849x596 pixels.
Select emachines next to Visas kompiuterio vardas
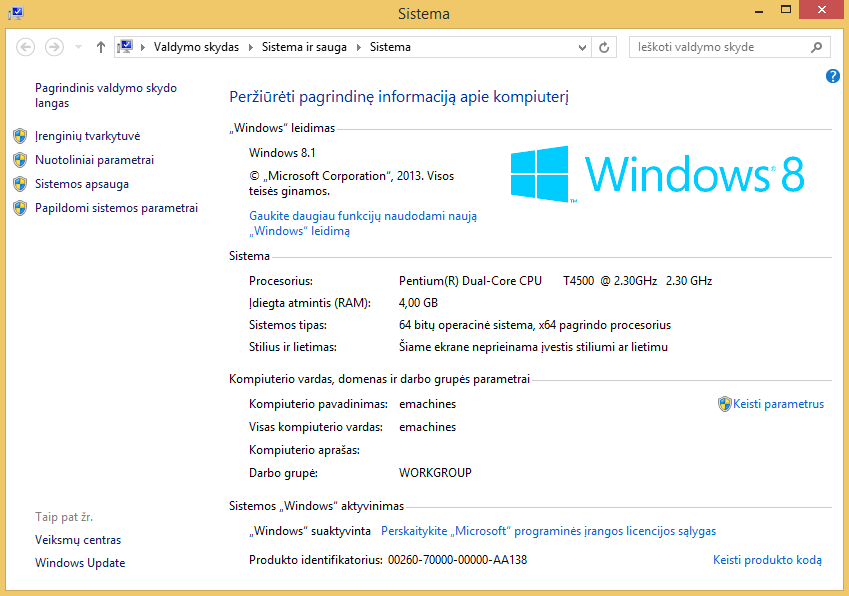pos(428,427)
